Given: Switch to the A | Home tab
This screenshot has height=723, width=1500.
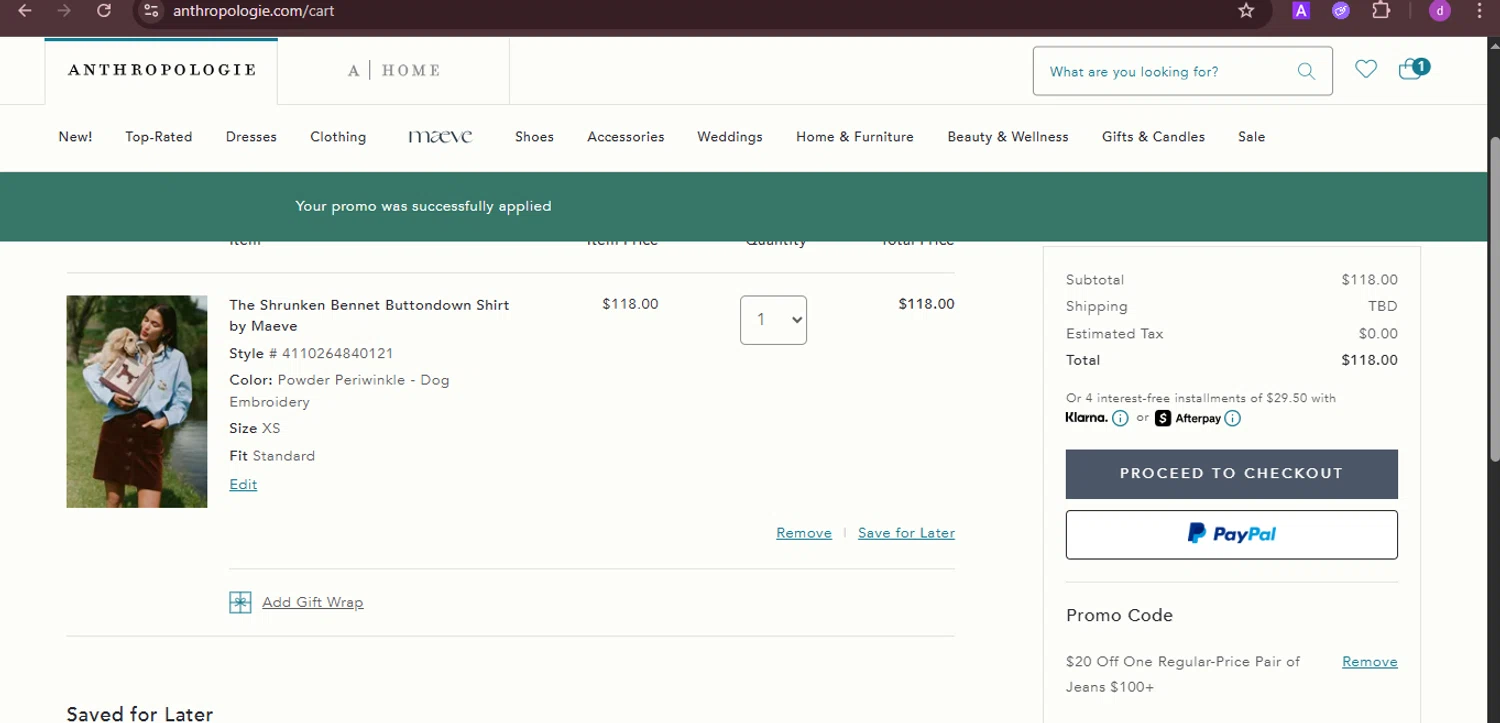Looking at the screenshot, I should pyautogui.click(x=394, y=70).
